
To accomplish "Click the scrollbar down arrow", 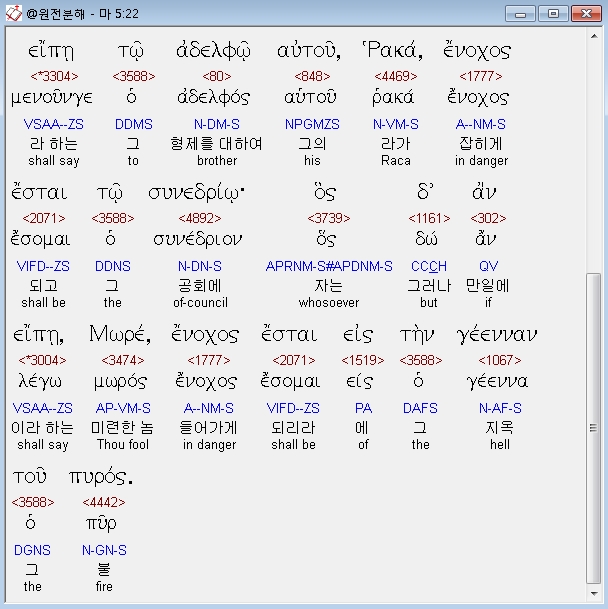I will click(594, 593).
